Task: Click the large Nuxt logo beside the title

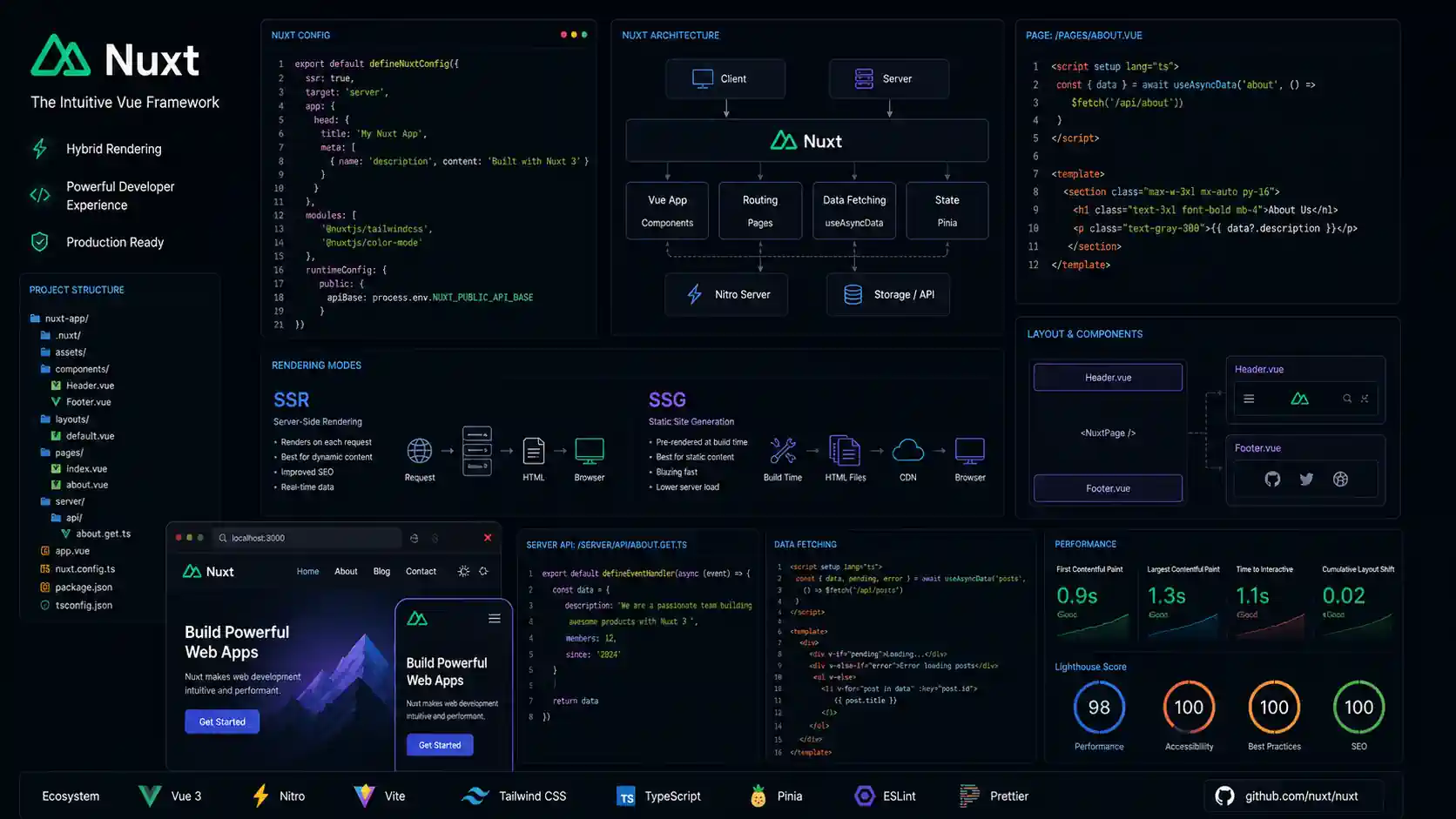Action: pyautogui.click(x=61, y=56)
